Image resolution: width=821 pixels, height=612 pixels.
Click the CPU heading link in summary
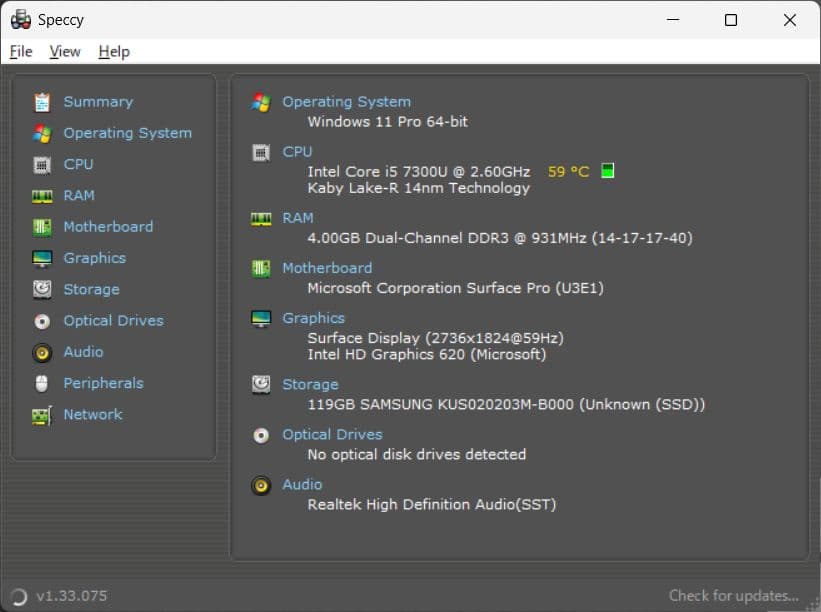pos(297,152)
